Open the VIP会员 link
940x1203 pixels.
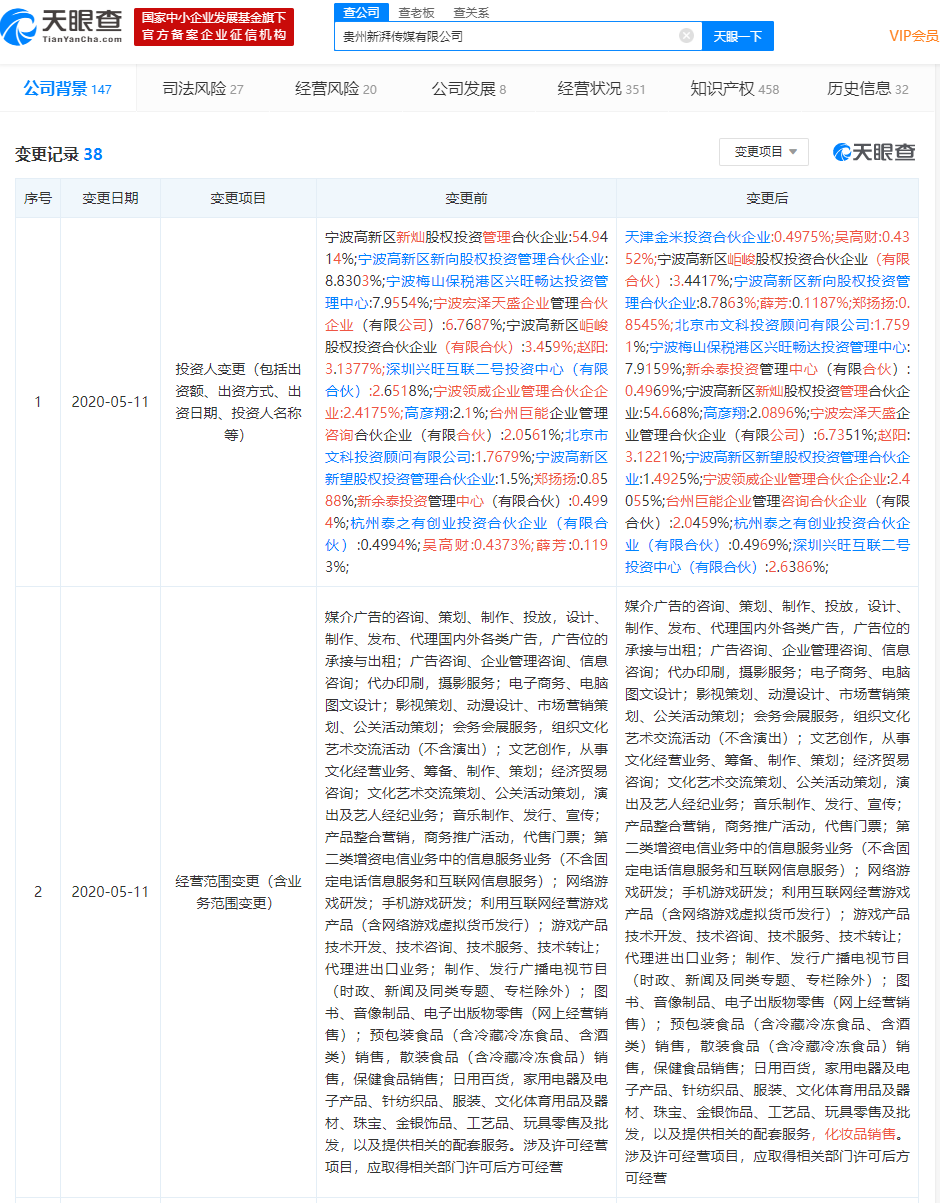pos(914,36)
